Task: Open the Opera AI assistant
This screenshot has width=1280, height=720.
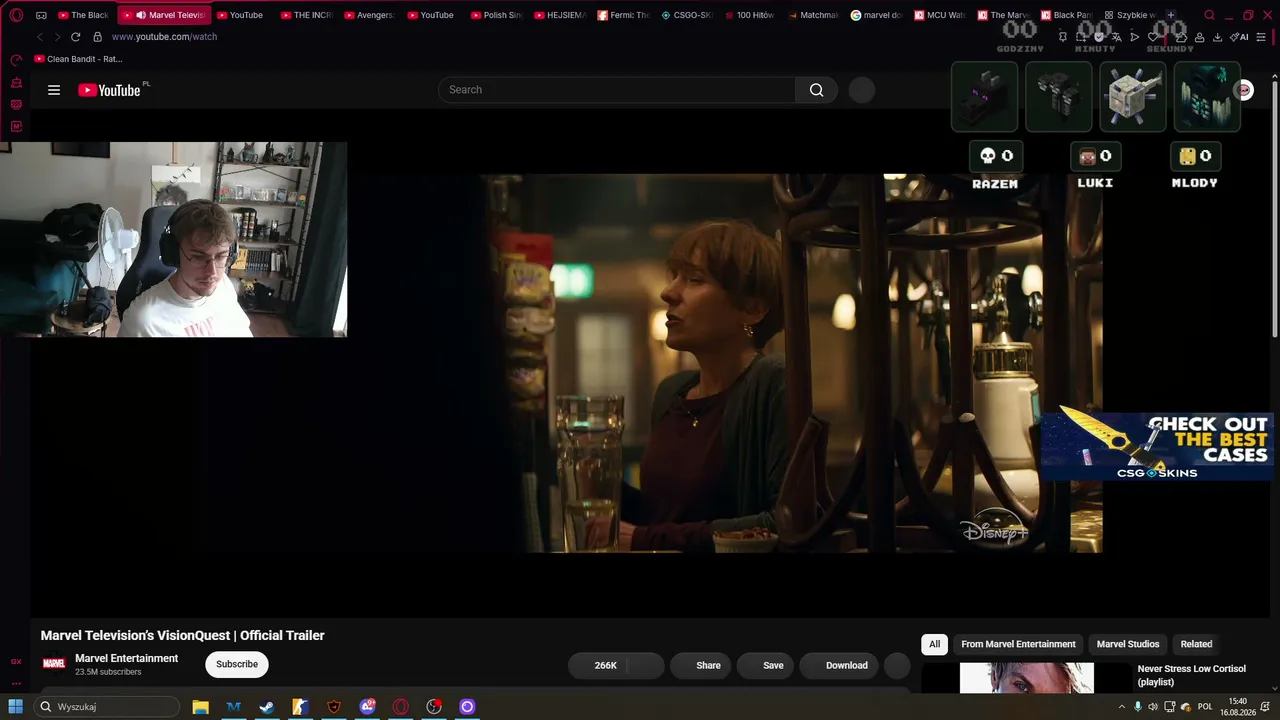Action: coord(1240,37)
